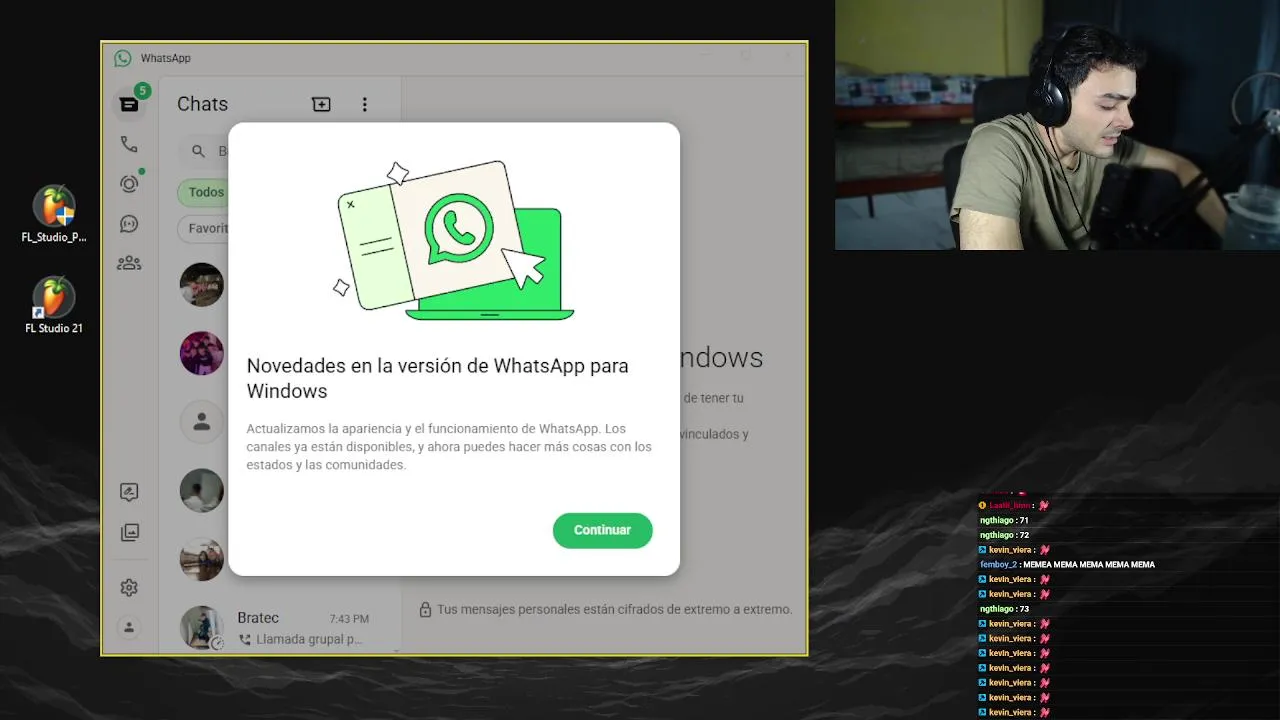This screenshot has height=720, width=1280.
Task: Select the Todos filter chip
Action: tap(203, 192)
